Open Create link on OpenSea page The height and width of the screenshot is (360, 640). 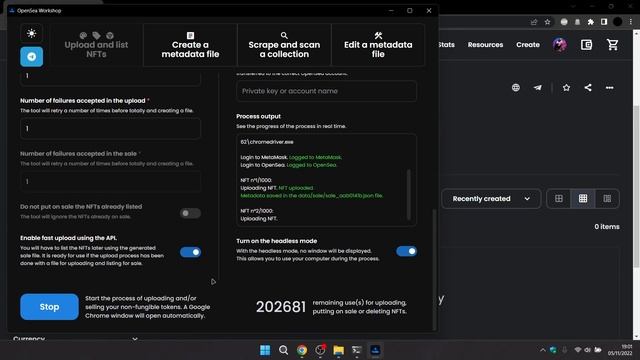point(528,45)
